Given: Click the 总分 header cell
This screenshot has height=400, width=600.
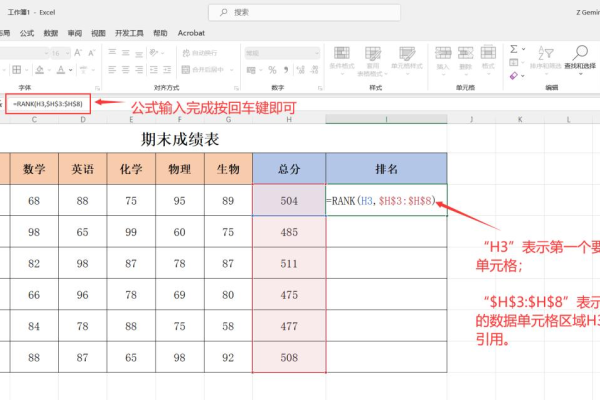Looking at the screenshot, I should [x=289, y=169].
